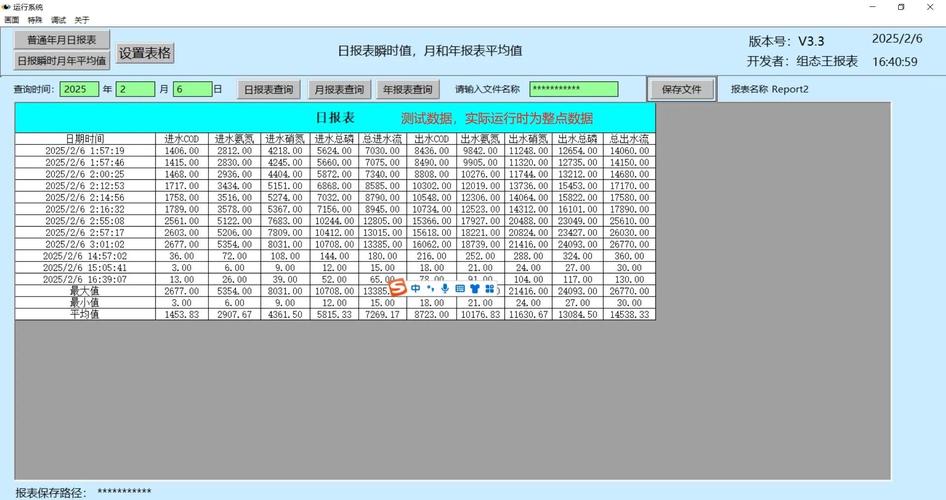Open the 关于 menu
946x500 pixels.
(x=81, y=20)
